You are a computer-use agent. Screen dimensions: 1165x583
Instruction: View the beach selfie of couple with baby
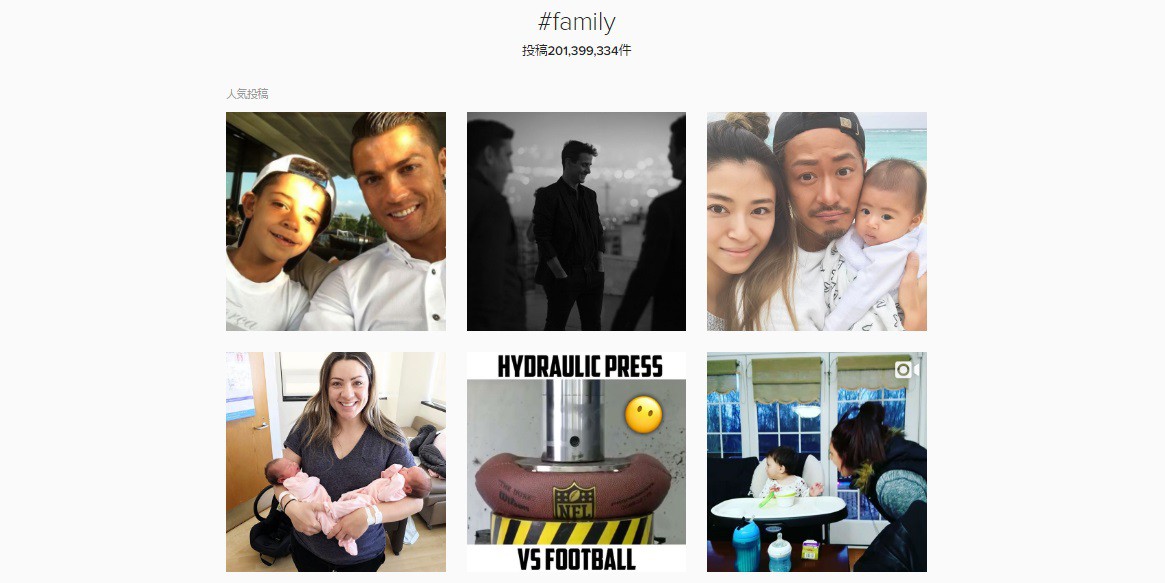pyautogui.click(x=817, y=221)
